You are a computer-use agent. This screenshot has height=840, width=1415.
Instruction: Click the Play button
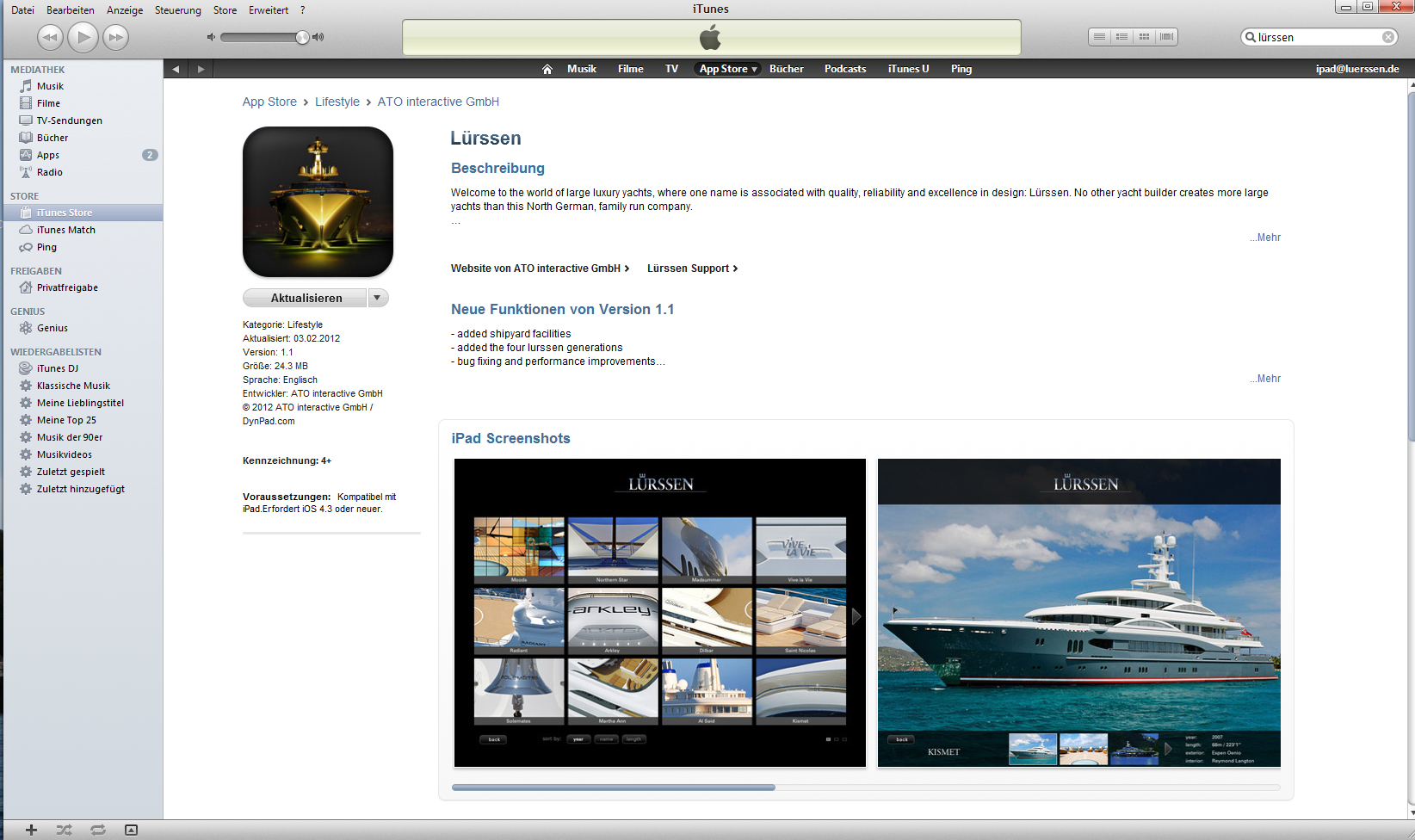pos(83,37)
